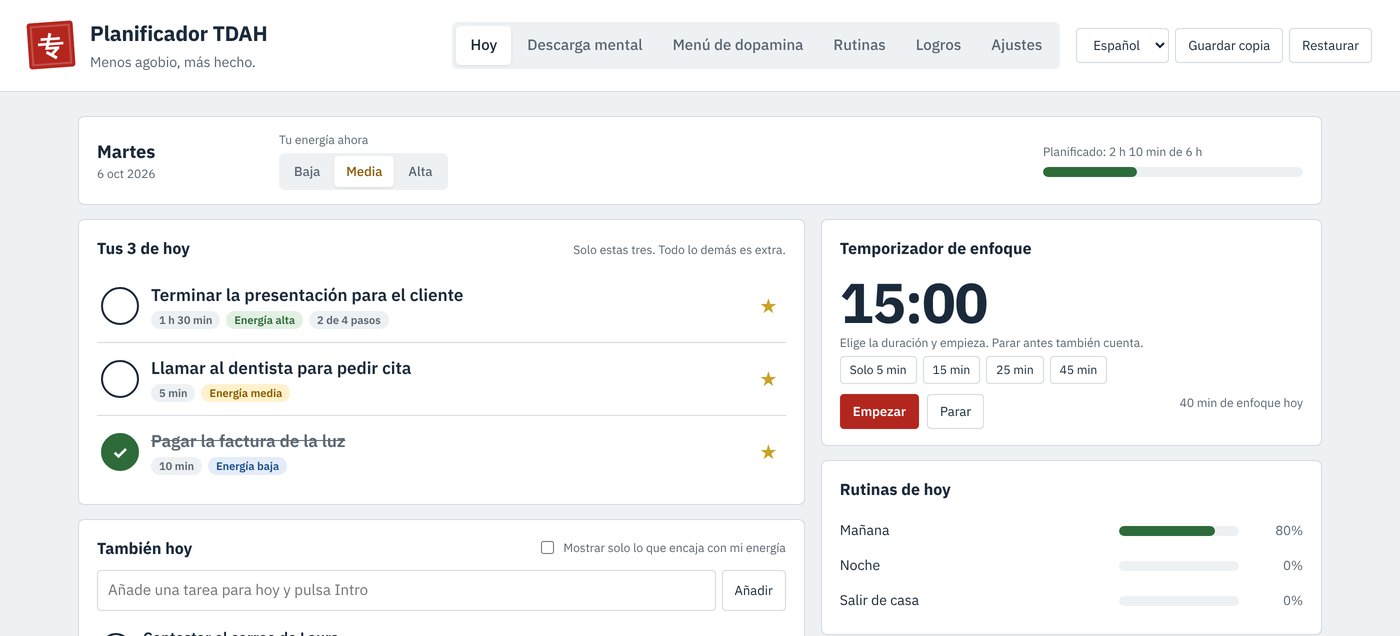Viewport: 1400px width, 636px height.
Task: Open the Español language dropdown
Action: point(1122,45)
